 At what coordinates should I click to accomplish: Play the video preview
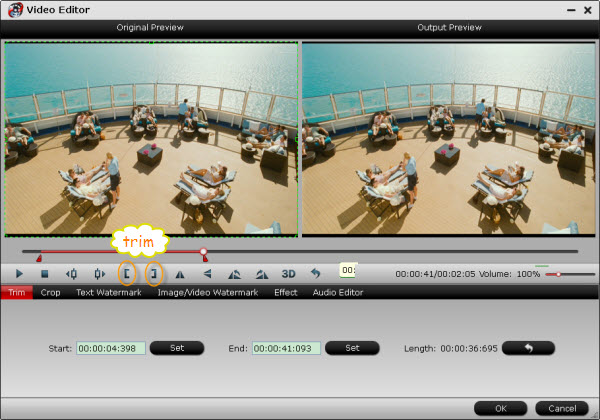19,274
